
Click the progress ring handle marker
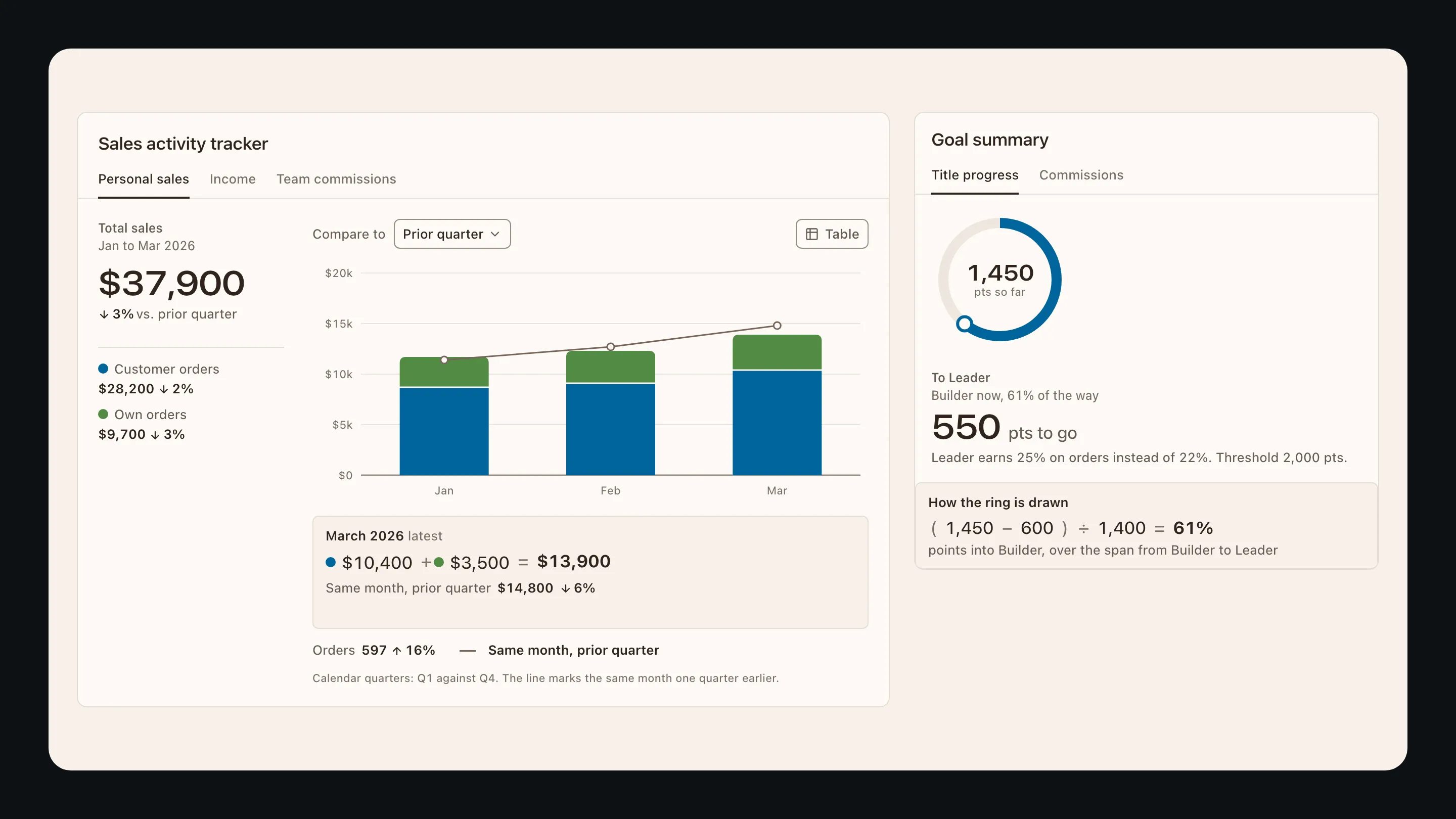(x=964, y=324)
